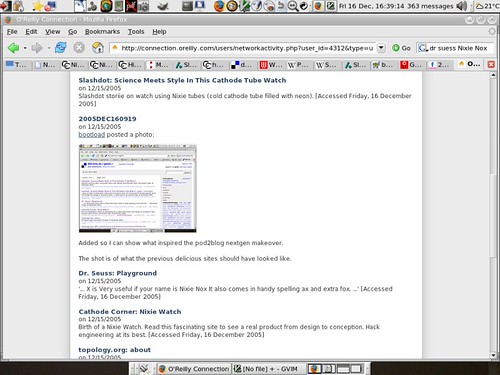The width and height of the screenshot is (500, 375).
Task: Select the active 'O...' O'Reilly tab
Action: pyautogui.click(x=470, y=64)
